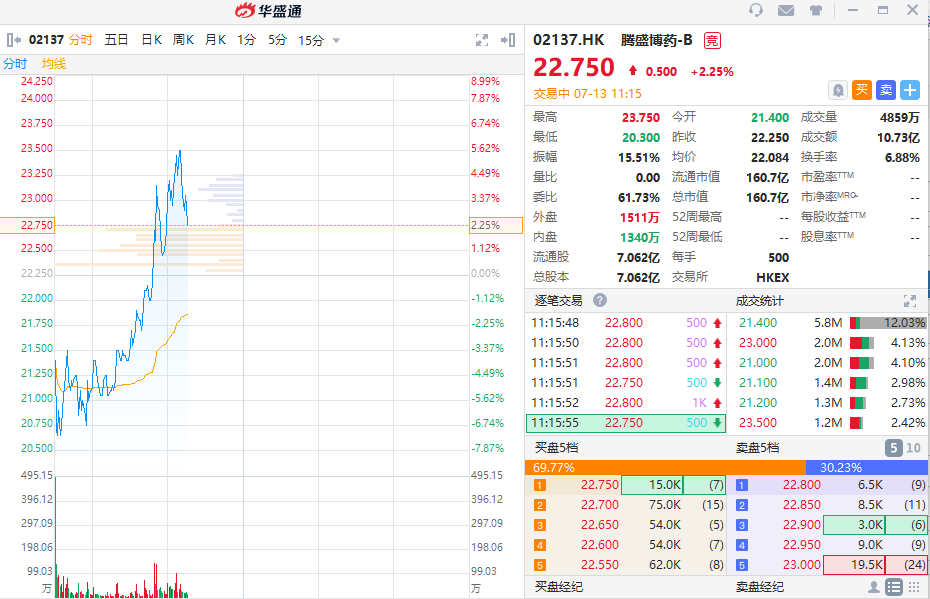
Task: Switch to grid dots view icon
Action: [914, 587]
